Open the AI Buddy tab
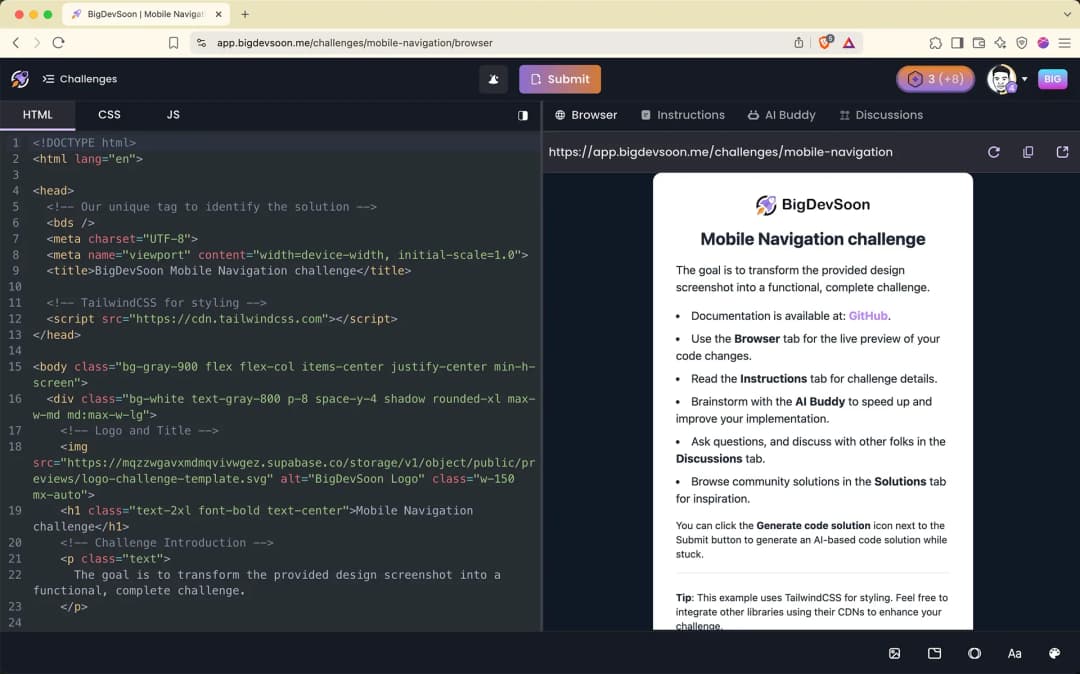The height and width of the screenshot is (674, 1080). 782,115
